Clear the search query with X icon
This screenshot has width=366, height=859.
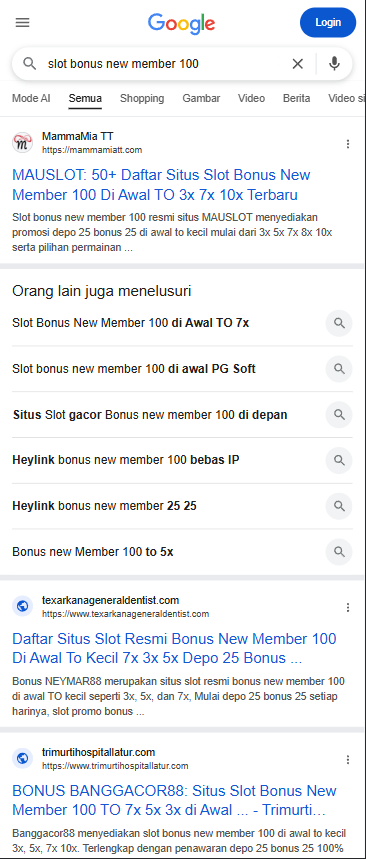298,64
